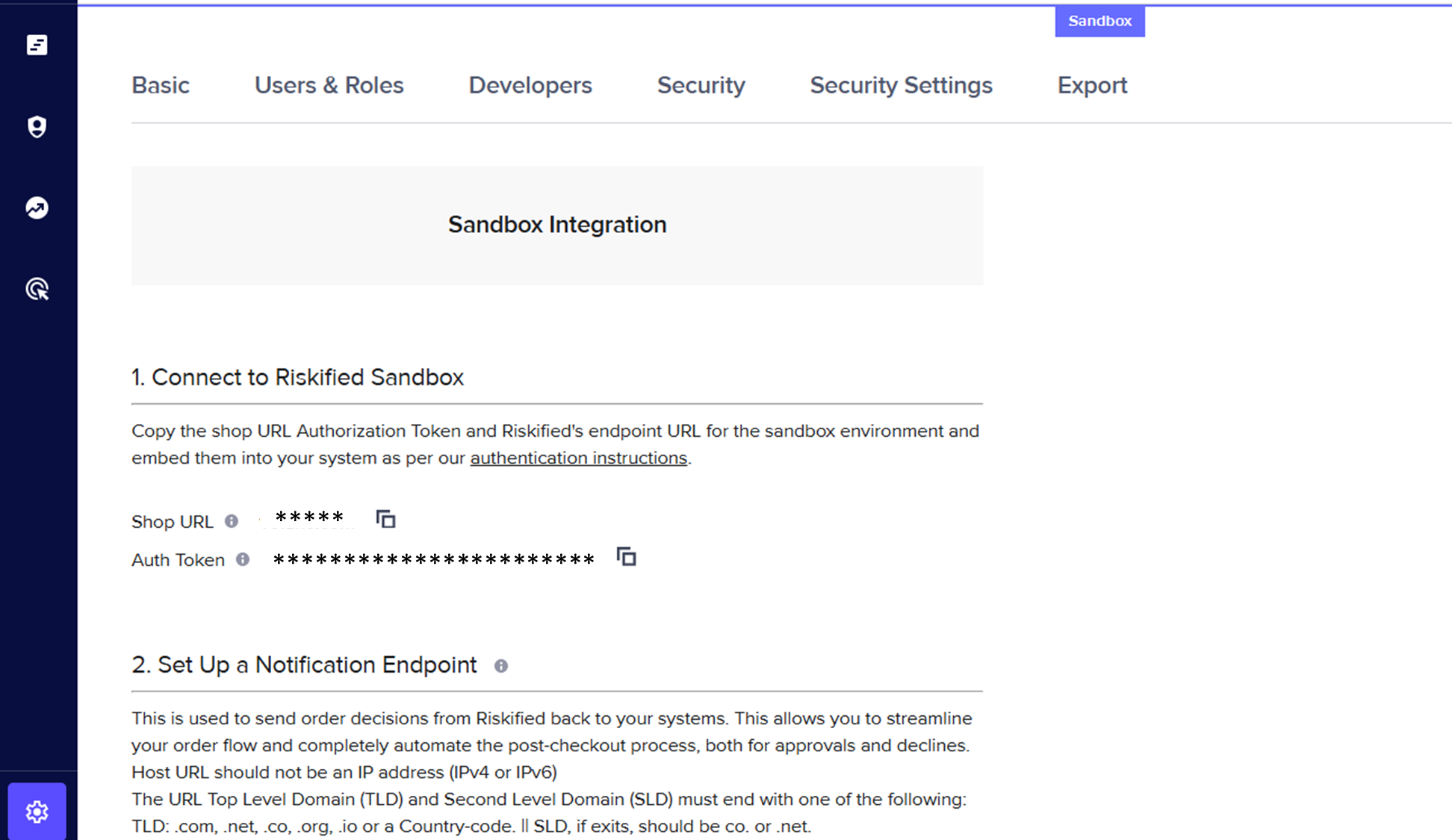Image resolution: width=1452 pixels, height=840 pixels.
Task: Click info icon next to Shop URL
Action: (x=232, y=521)
